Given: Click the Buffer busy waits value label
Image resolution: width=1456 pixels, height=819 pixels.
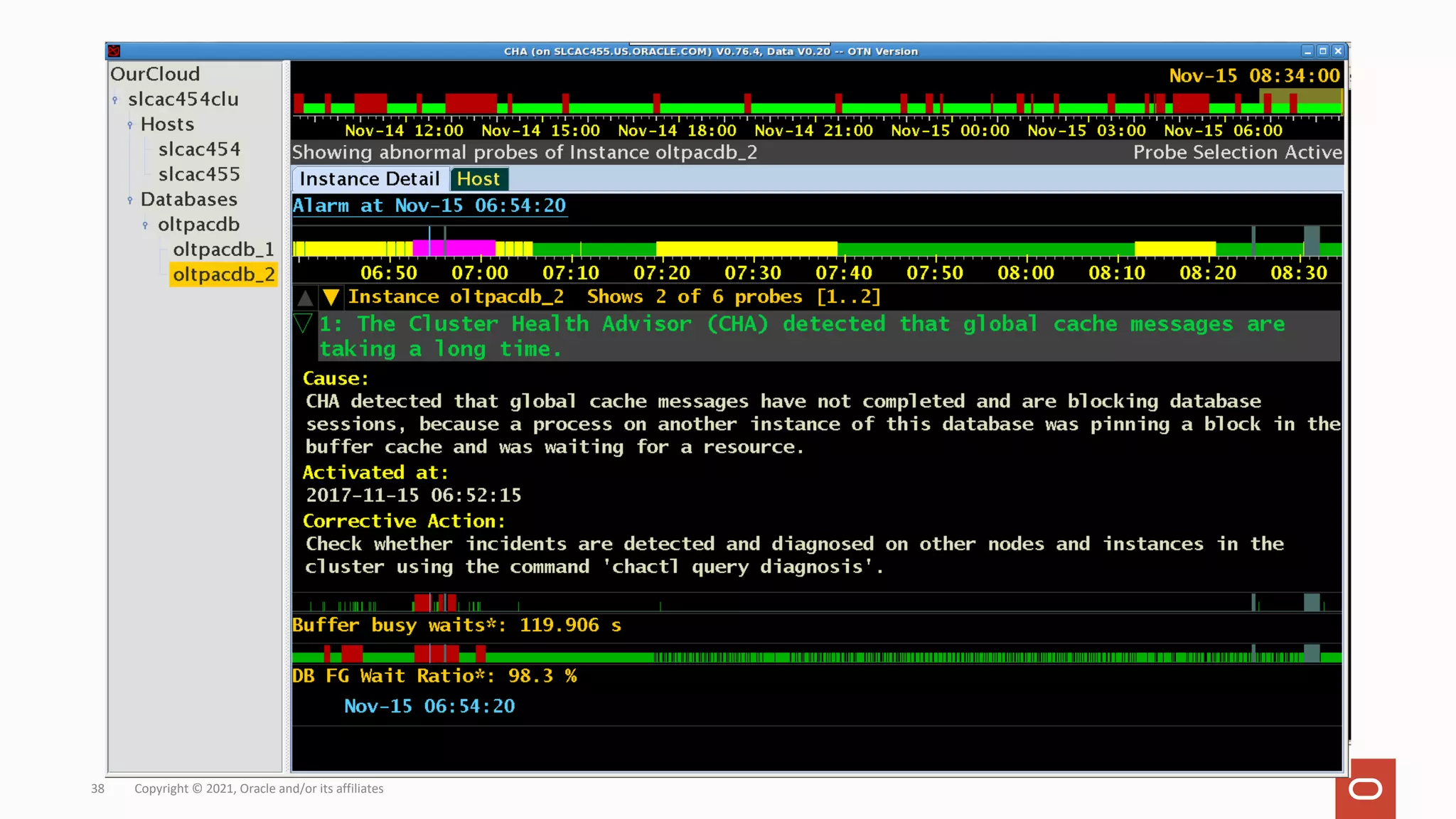Looking at the screenshot, I should (x=456, y=626).
